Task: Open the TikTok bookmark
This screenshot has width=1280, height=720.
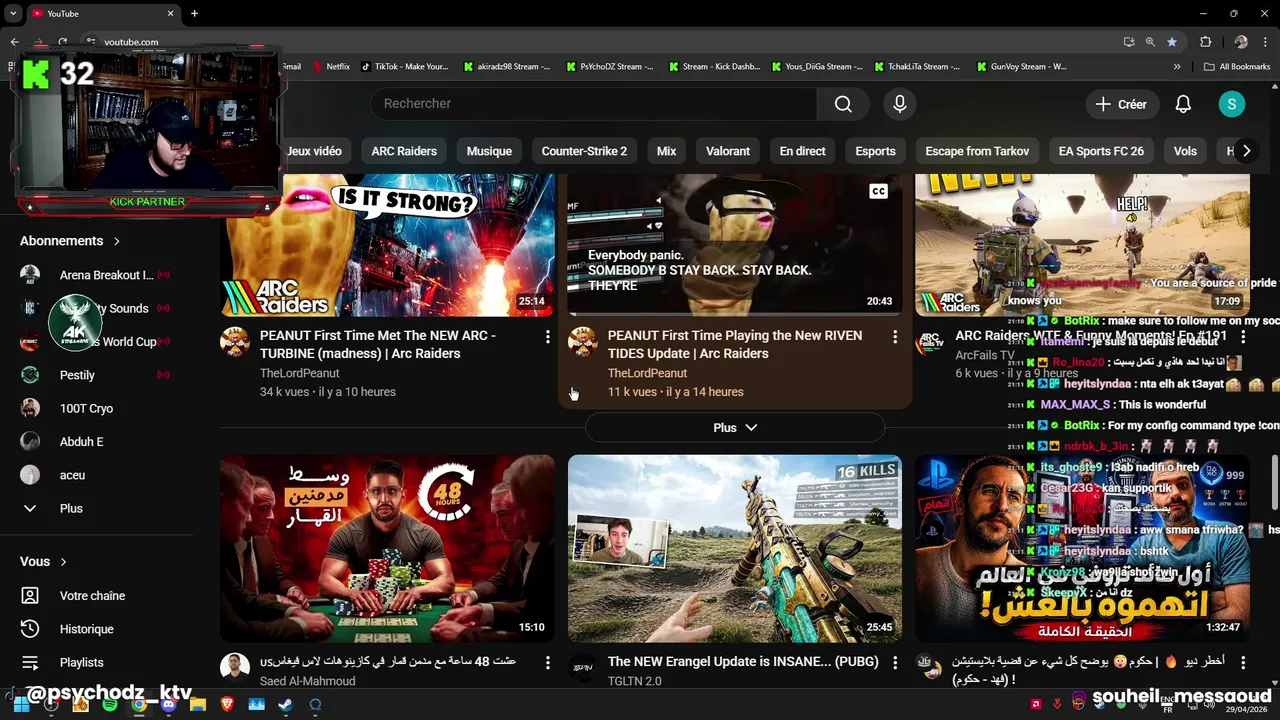Action: (x=404, y=67)
